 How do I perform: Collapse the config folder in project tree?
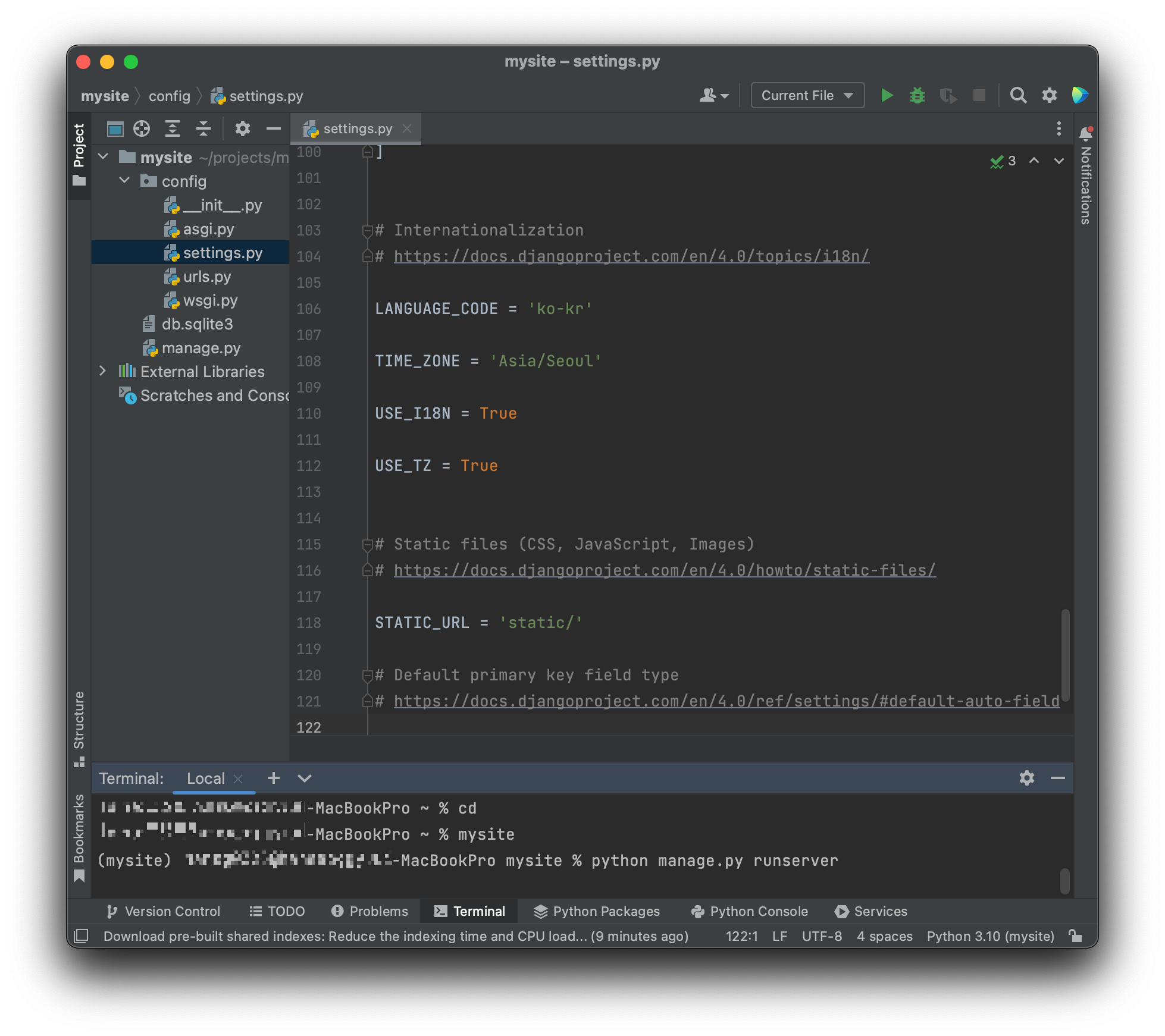tap(124, 181)
